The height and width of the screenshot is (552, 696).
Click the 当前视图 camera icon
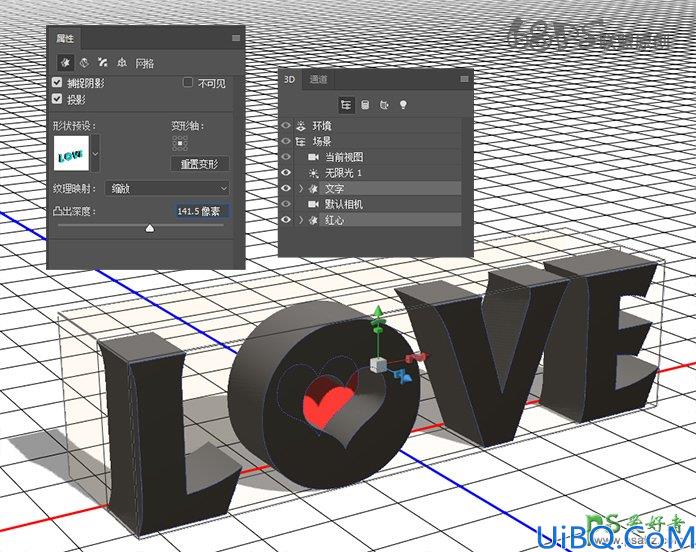click(x=313, y=157)
